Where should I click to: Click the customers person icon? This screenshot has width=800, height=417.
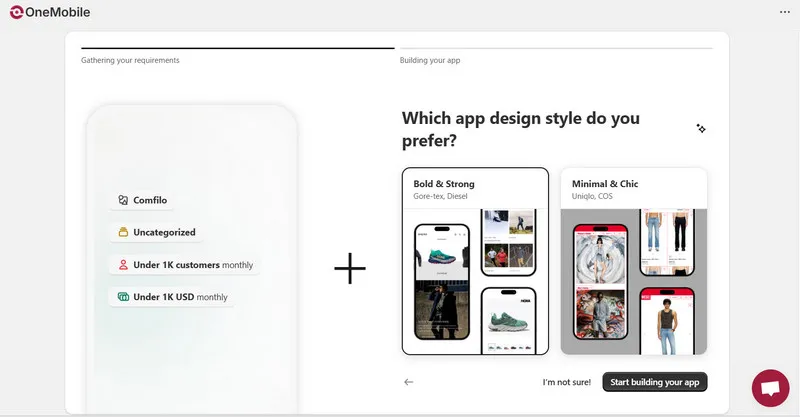pos(123,265)
